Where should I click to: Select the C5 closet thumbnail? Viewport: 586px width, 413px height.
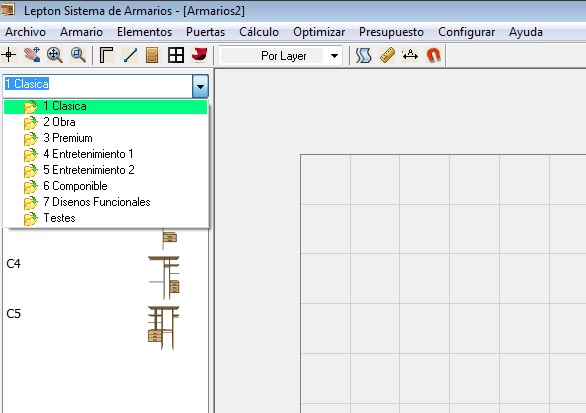pos(163,328)
